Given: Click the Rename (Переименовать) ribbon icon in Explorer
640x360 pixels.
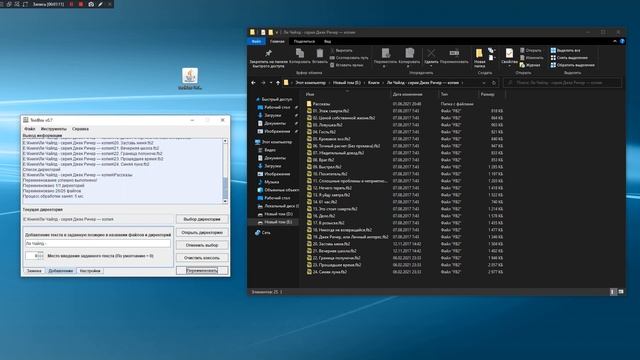Looking at the screenshot, I should pos(454,53).
